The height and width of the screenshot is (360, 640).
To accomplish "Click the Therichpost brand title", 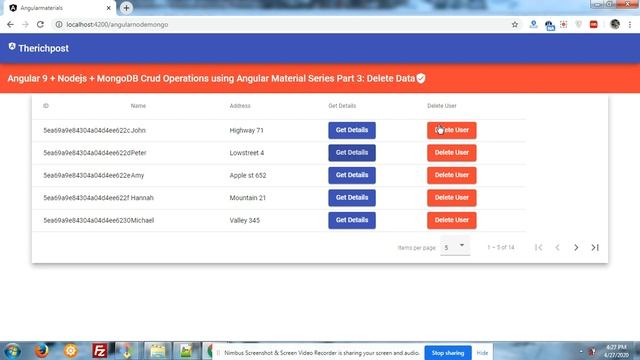I will coord(43,48).
